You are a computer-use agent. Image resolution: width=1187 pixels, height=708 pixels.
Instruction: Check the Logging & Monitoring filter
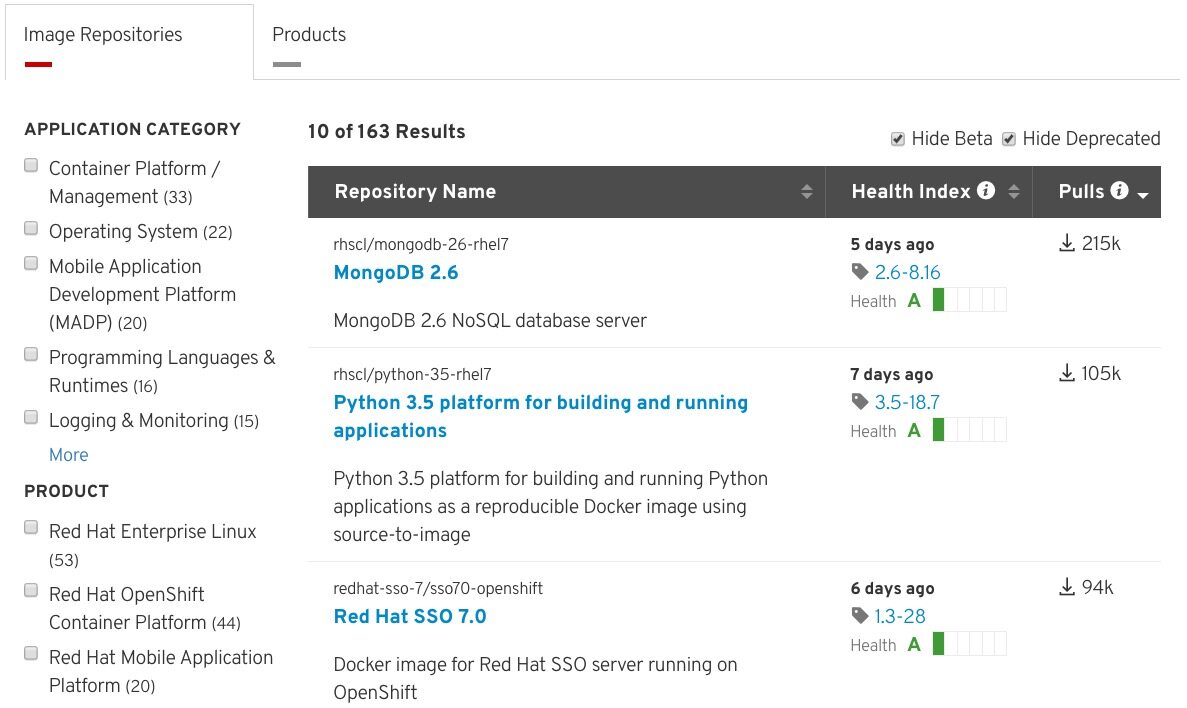click(31, 417)
